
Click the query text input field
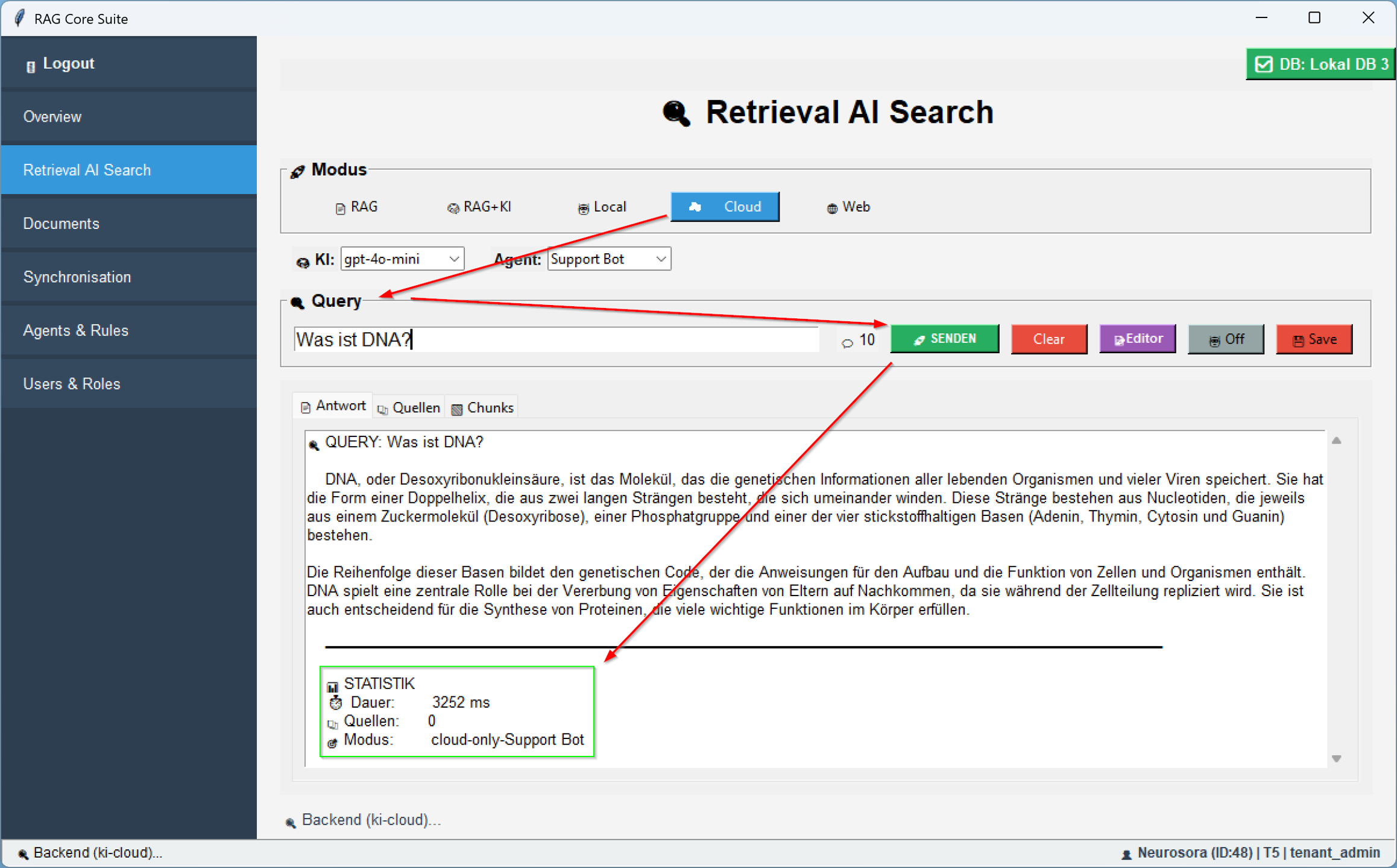pyautogui.click(x=555, y=339)
